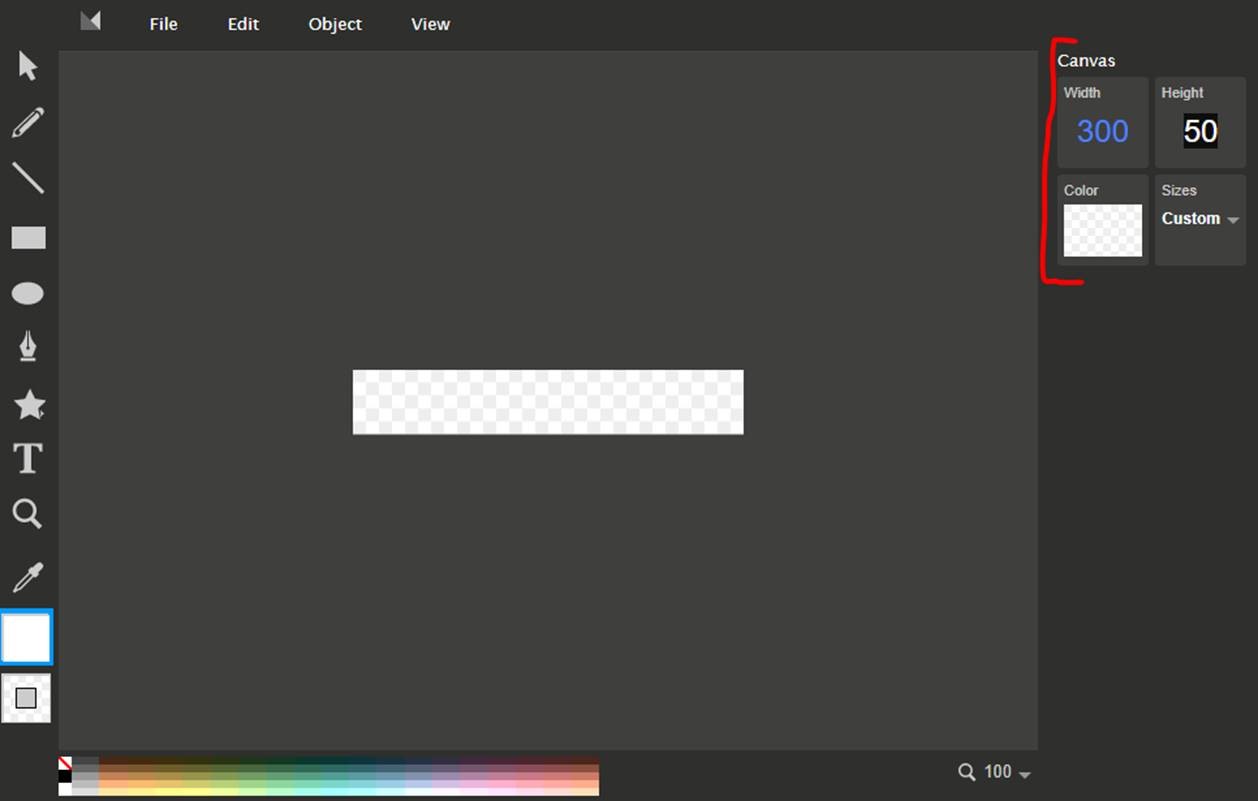Screen dimensions: 1258x801
Task: Expand the canvas Color picker
Action: tap(1102, 231)
